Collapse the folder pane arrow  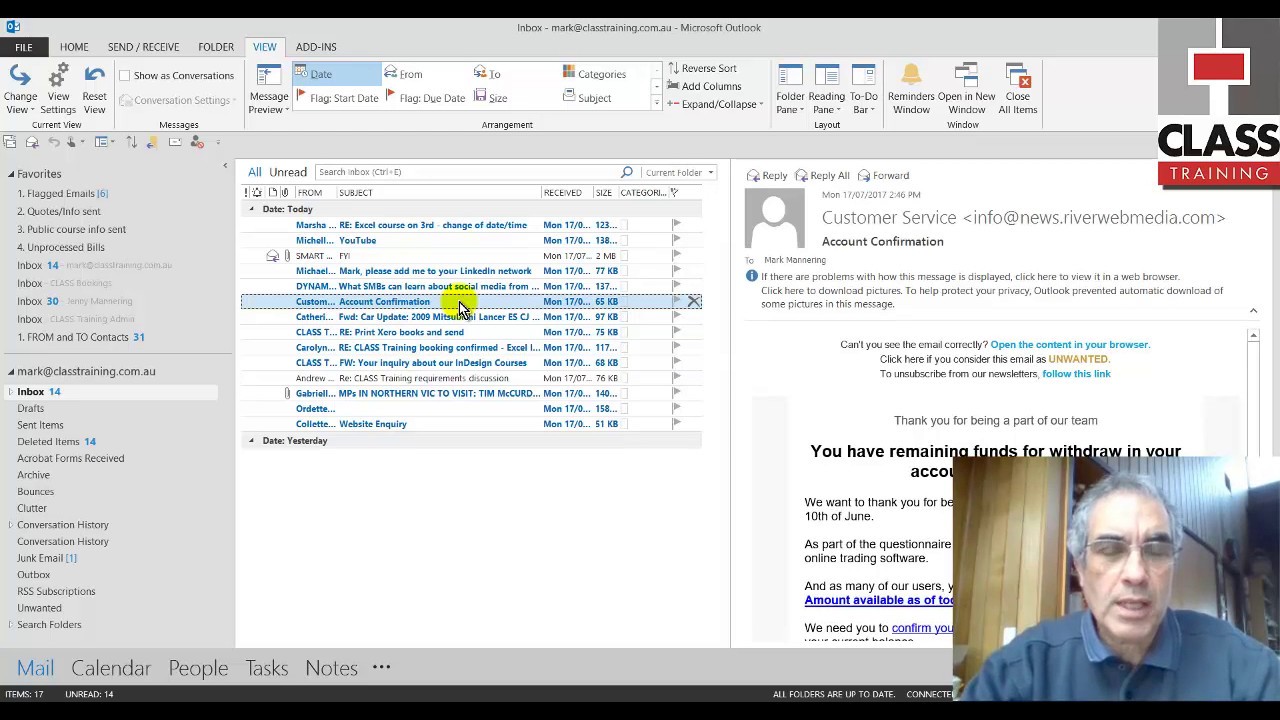pos(225,166)
